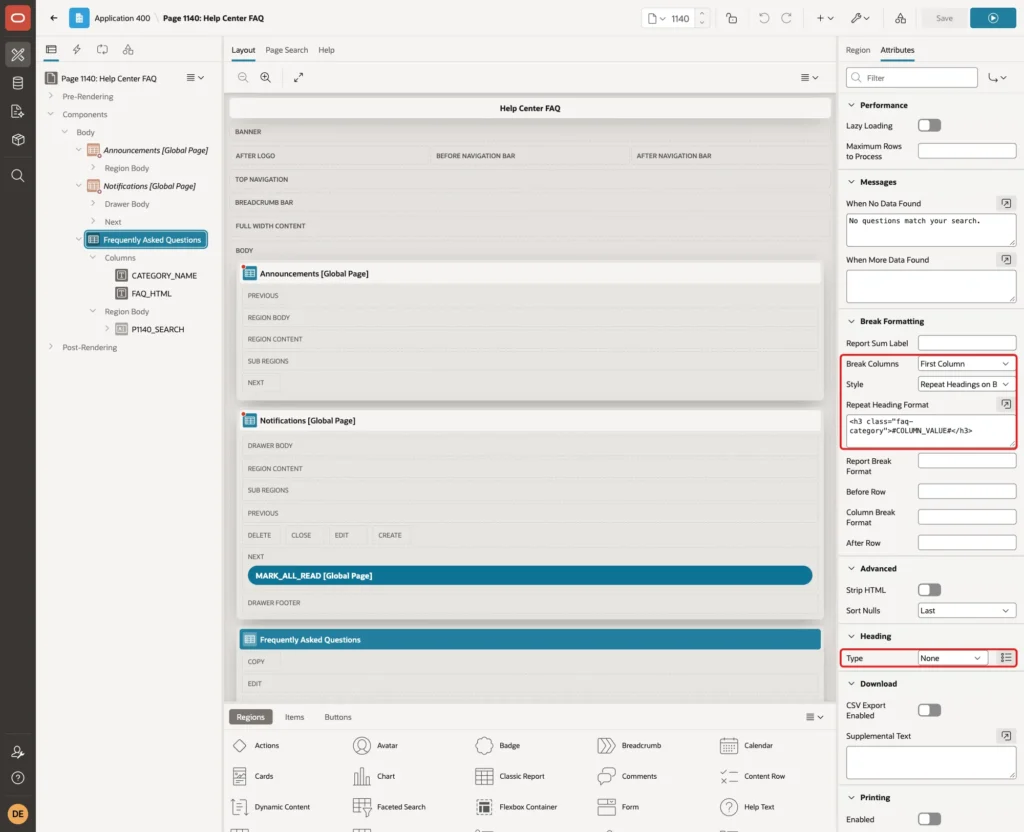Open the Break Columns dropdown
This screenshot has height=832, width=1024.
(x=967, y=364)
